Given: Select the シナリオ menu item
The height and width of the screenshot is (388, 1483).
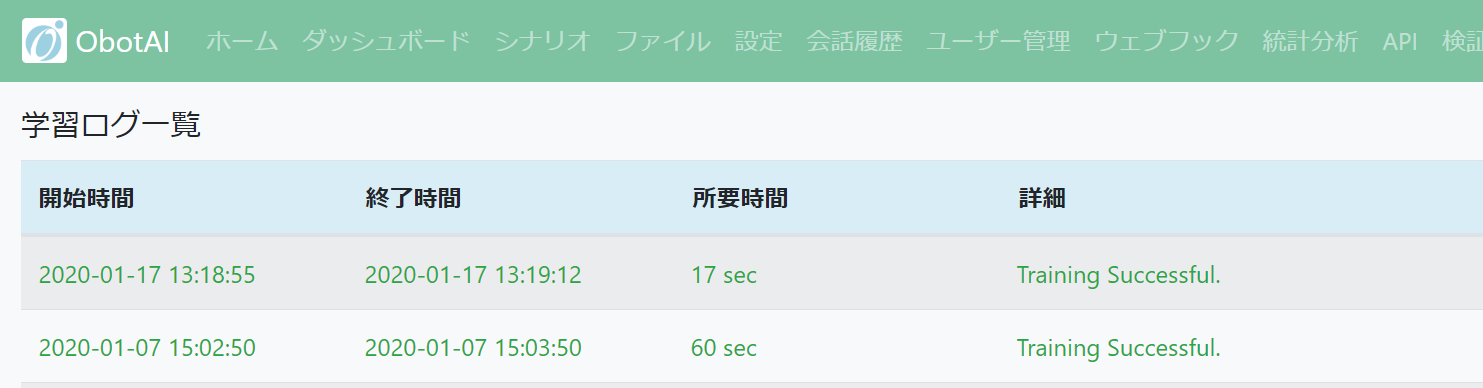Looking at the screenshot, I should [x=543, y=41].
